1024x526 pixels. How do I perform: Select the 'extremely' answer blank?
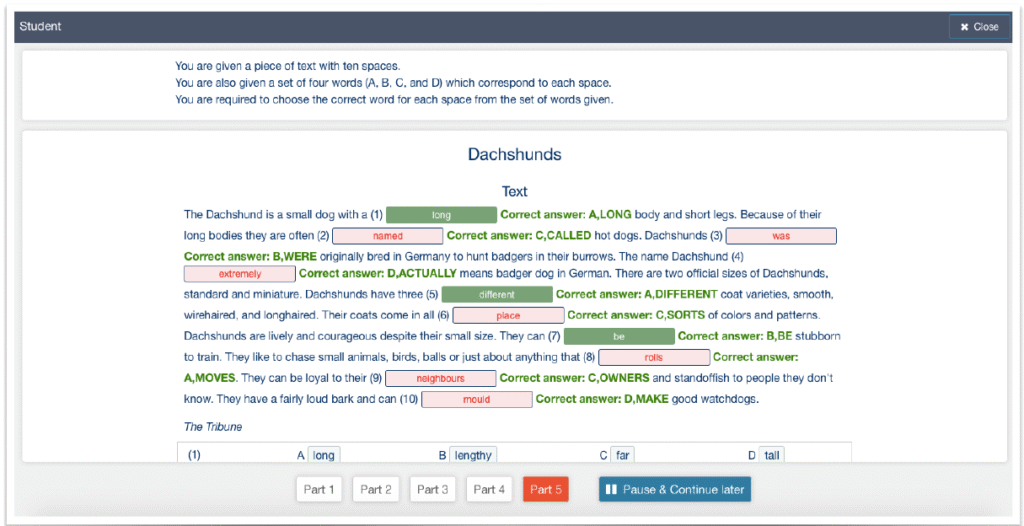pyautogui.click(x=239, y=273)
